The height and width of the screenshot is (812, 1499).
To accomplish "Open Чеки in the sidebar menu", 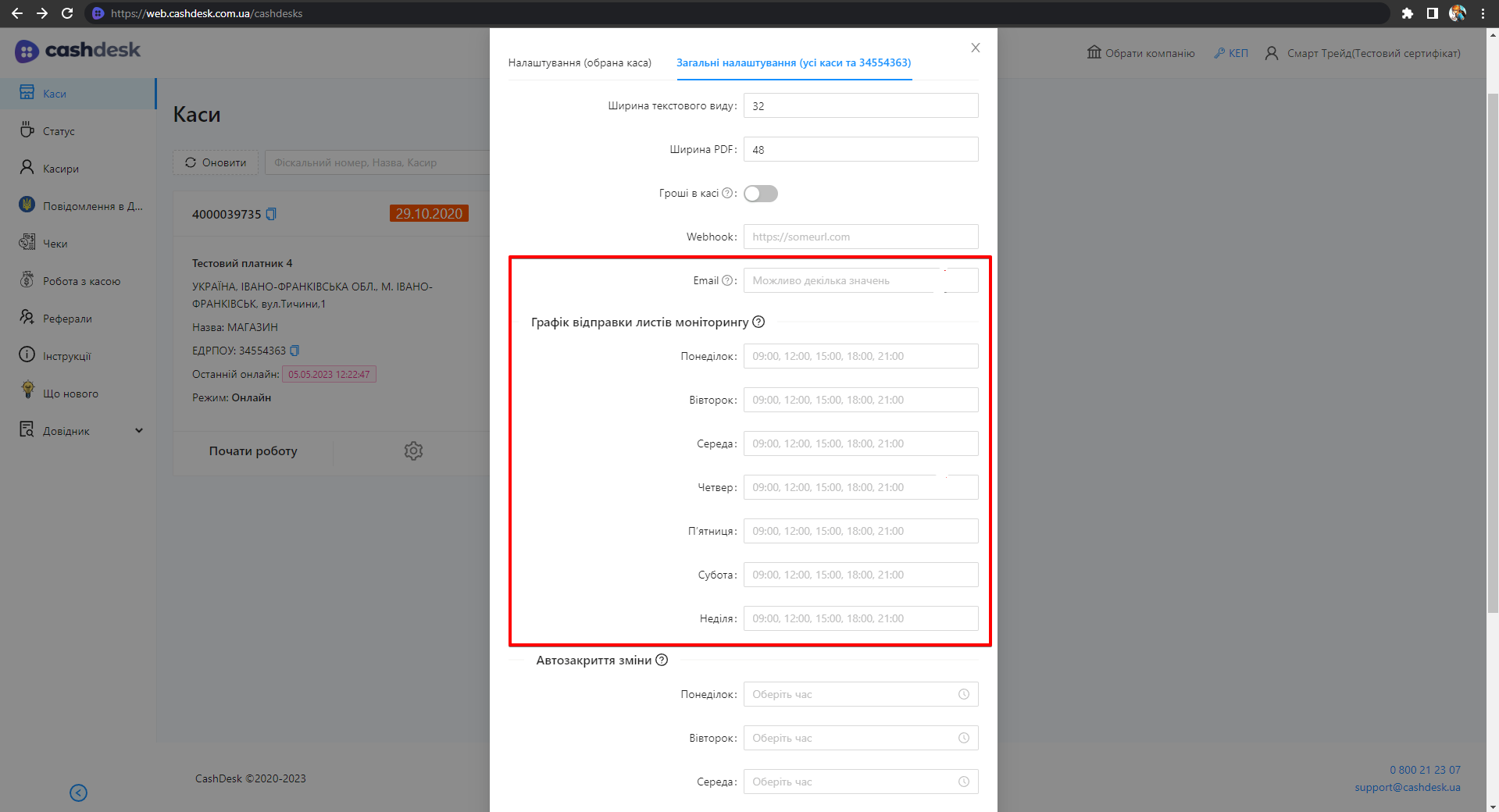I will tap(55, 244).
